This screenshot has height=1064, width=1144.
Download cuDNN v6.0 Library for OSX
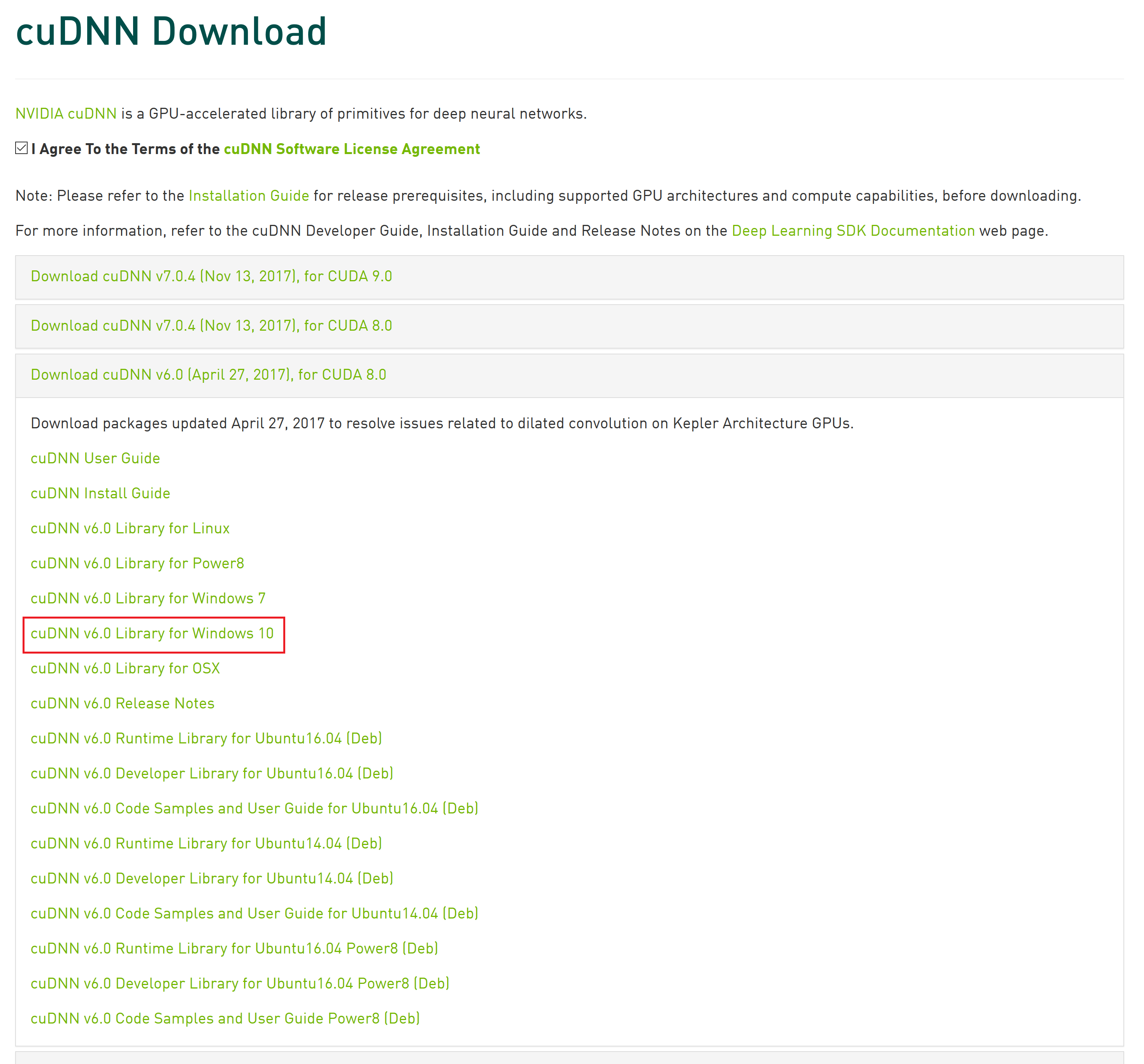[x=125, y=669]
